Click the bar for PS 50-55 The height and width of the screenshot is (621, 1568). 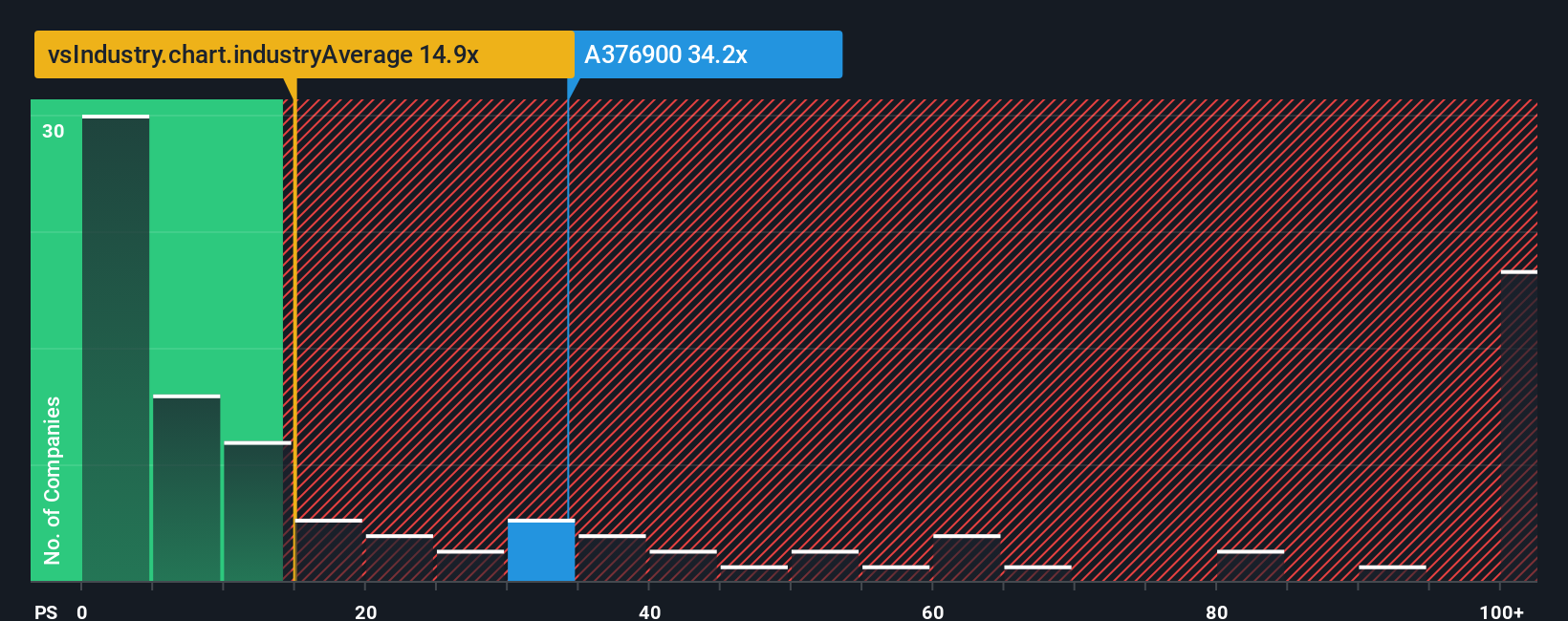click(x=825, y=566)
